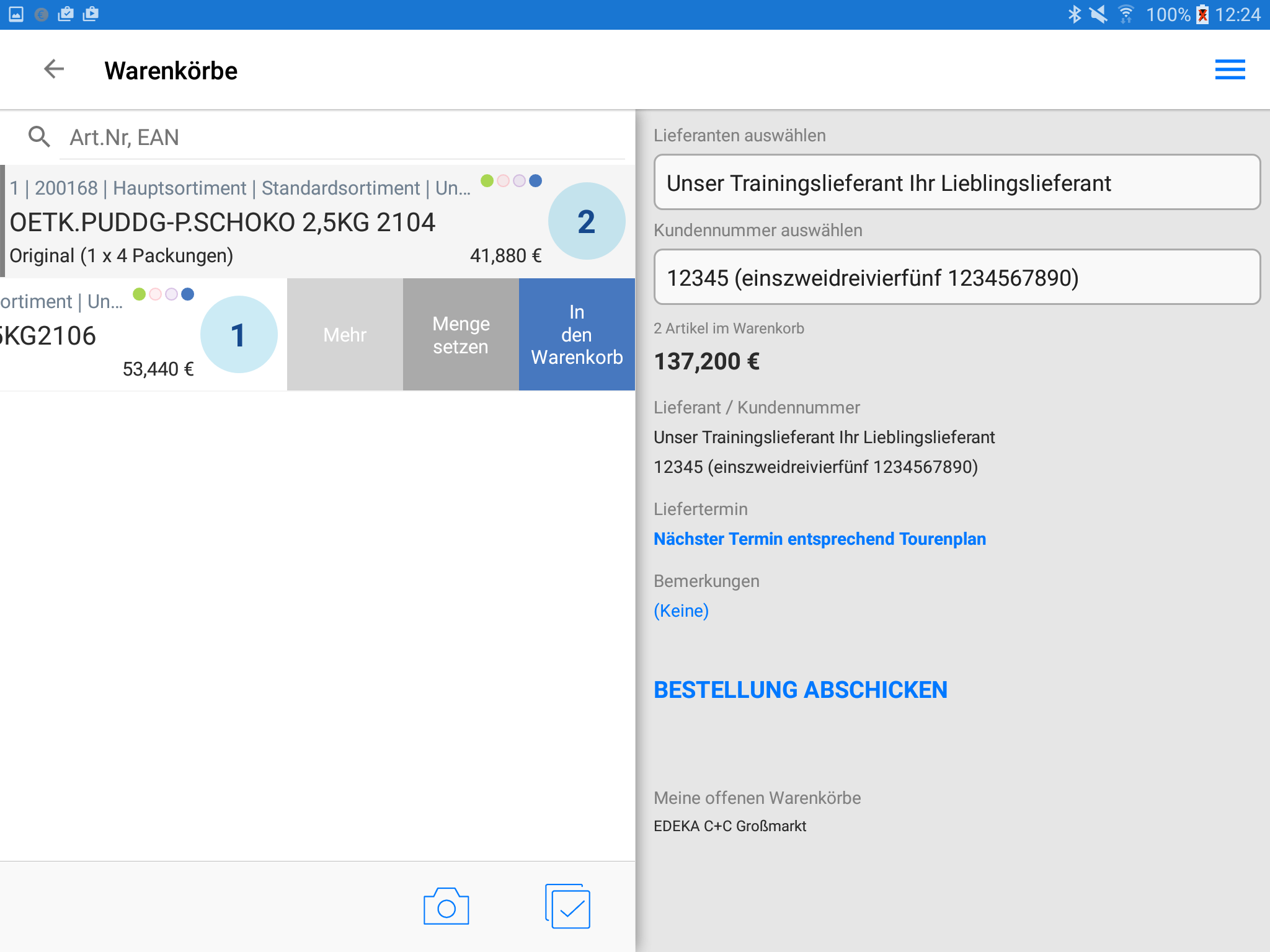Open Nächster Termin entsprechend Tourenplan link
The image size is (1270, 952).
pos(819,539)
